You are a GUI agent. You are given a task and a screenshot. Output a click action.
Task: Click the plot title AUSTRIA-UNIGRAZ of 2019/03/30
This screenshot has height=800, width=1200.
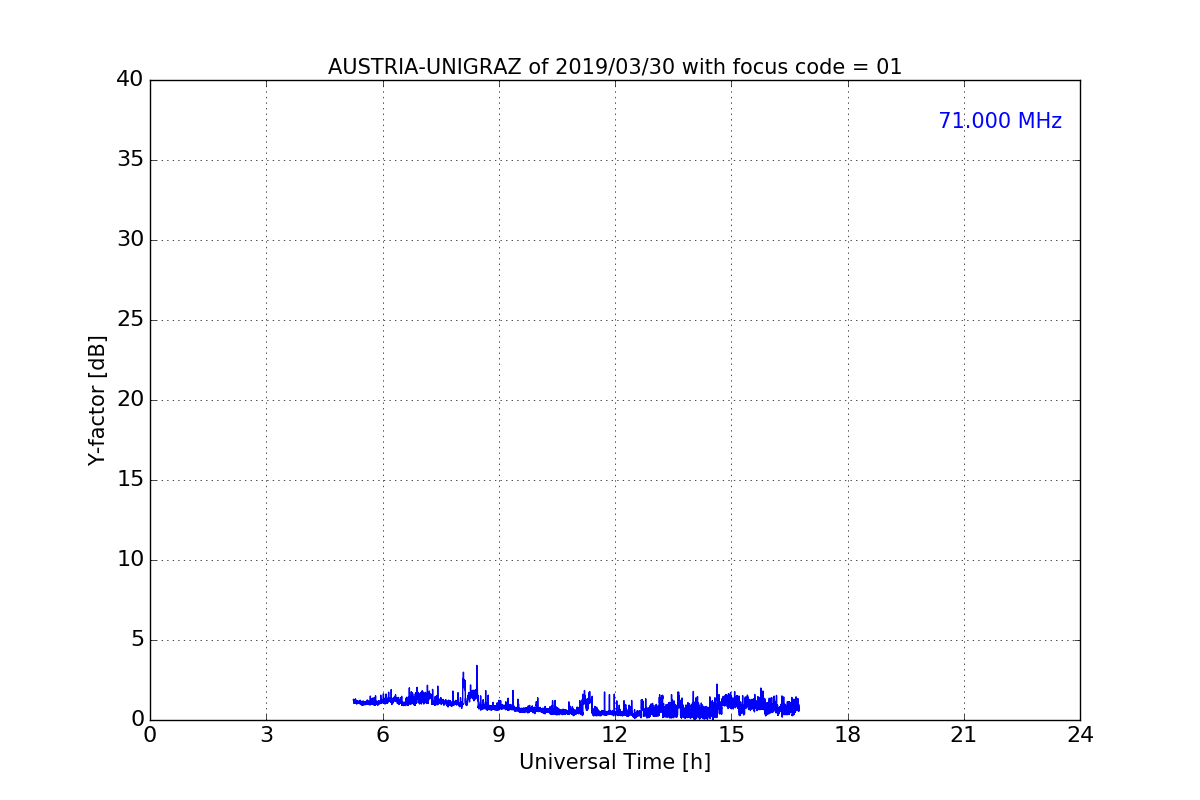point(615,67)
